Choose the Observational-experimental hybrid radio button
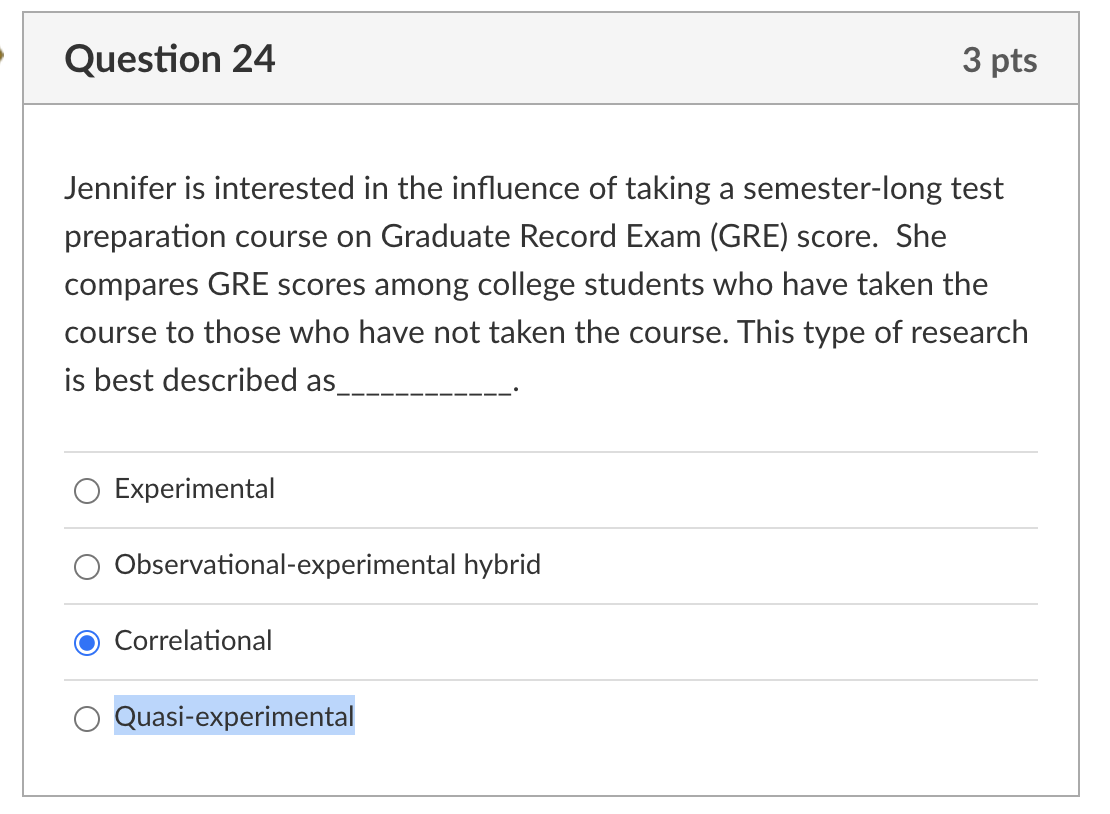This screenshot has height=814, width=1110. coord(88,566)
